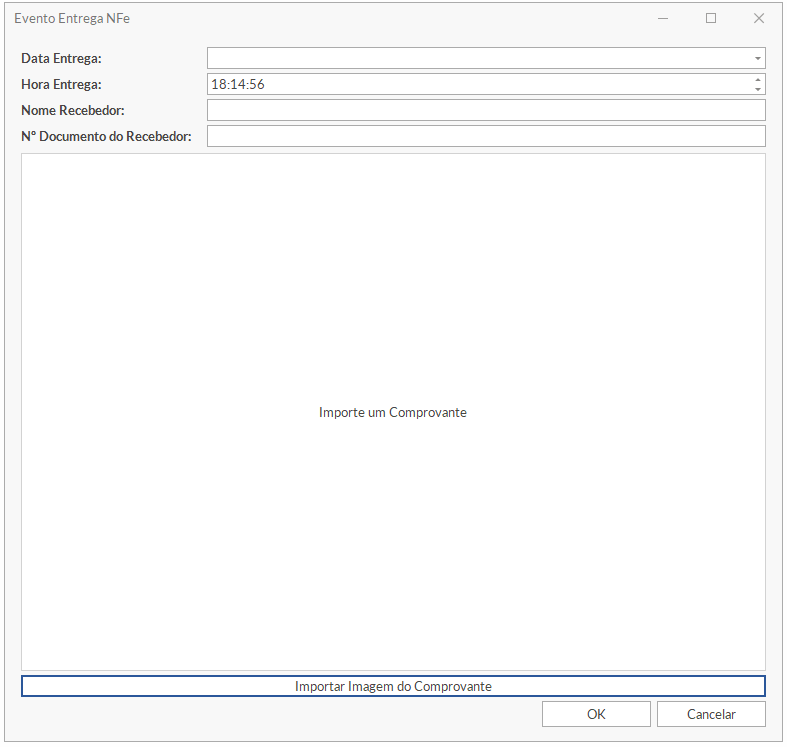
Task: Click the Nome Recebedor label
Action: [x=72, y=110]
